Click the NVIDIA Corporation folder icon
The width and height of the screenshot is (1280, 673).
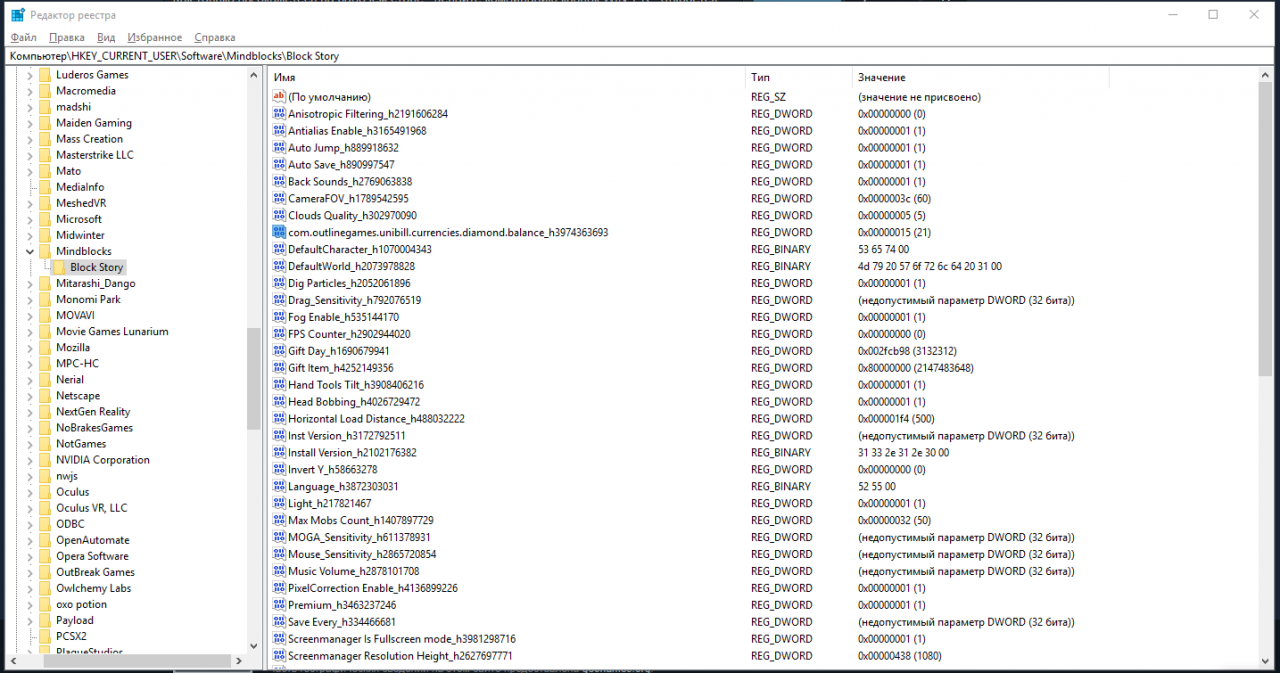44,460
